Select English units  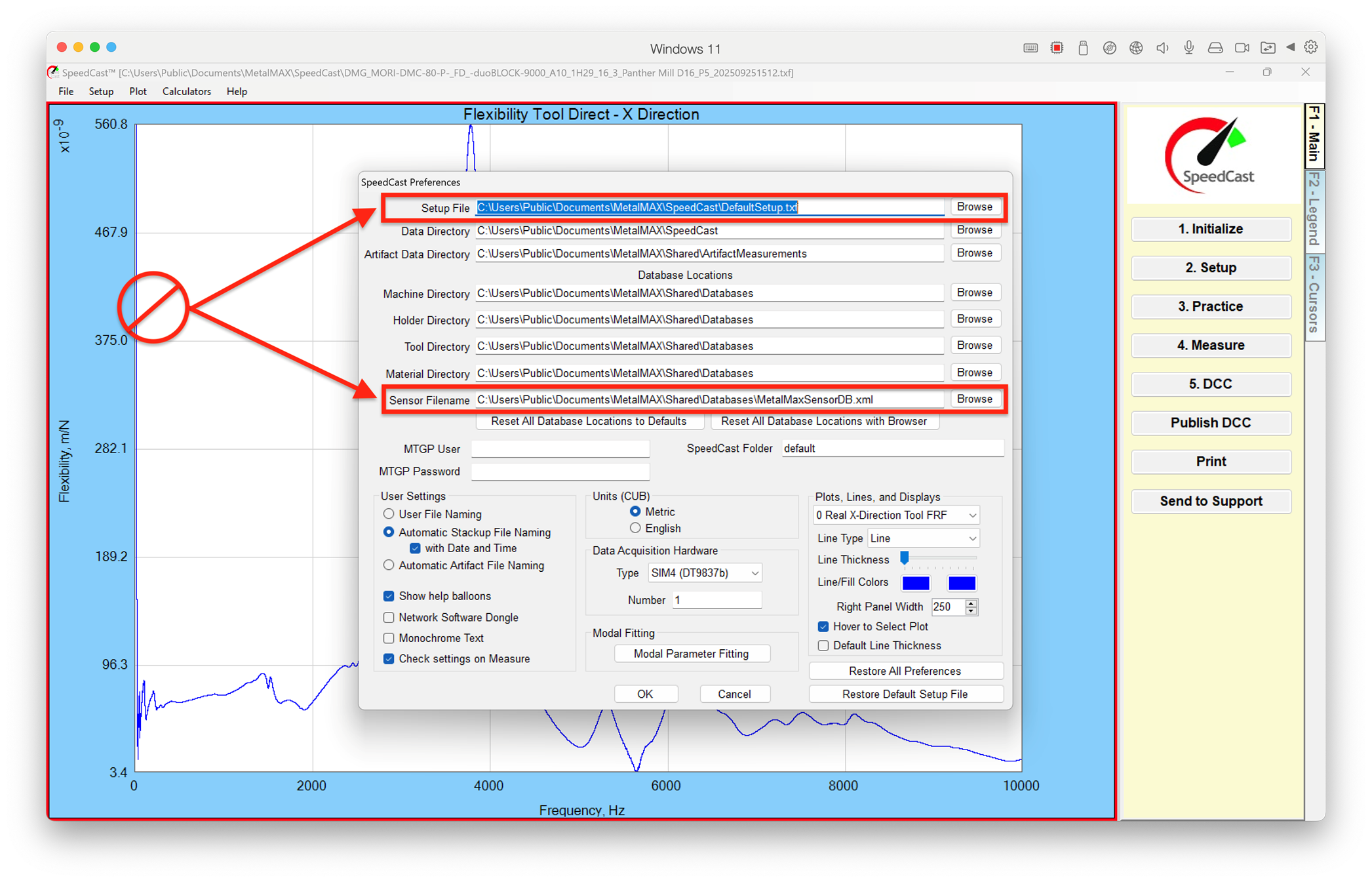tap(635, 529)
